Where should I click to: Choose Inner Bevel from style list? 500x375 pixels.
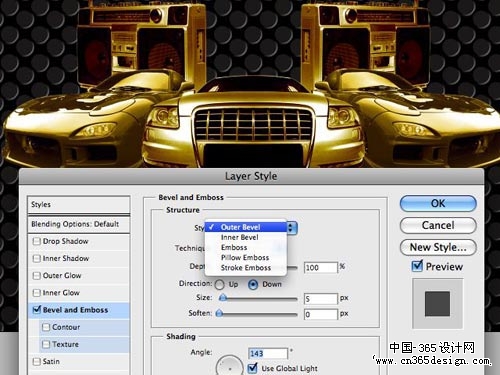pos(240,237)
